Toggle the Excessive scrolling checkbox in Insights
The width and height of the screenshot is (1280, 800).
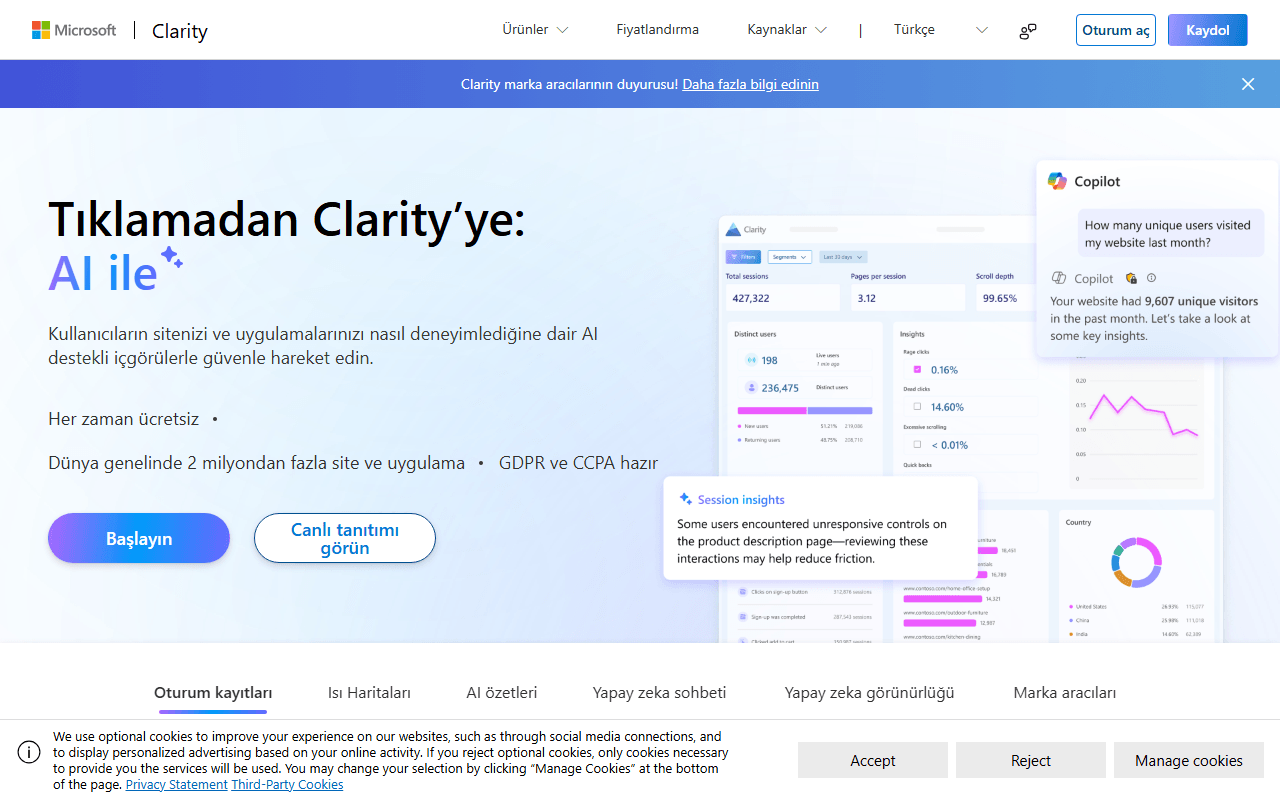pyautogui.click(x=917, y=444)
